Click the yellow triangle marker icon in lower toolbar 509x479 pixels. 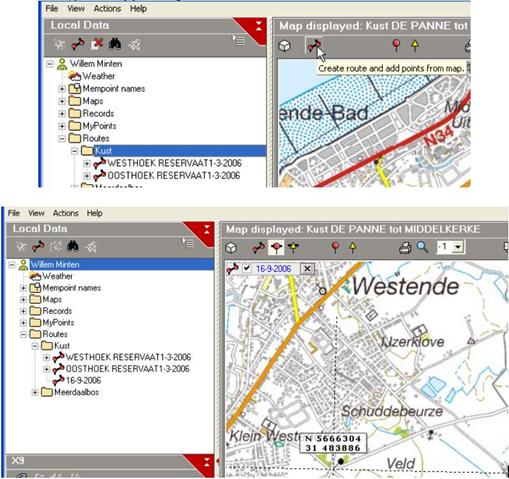point(353,247)
